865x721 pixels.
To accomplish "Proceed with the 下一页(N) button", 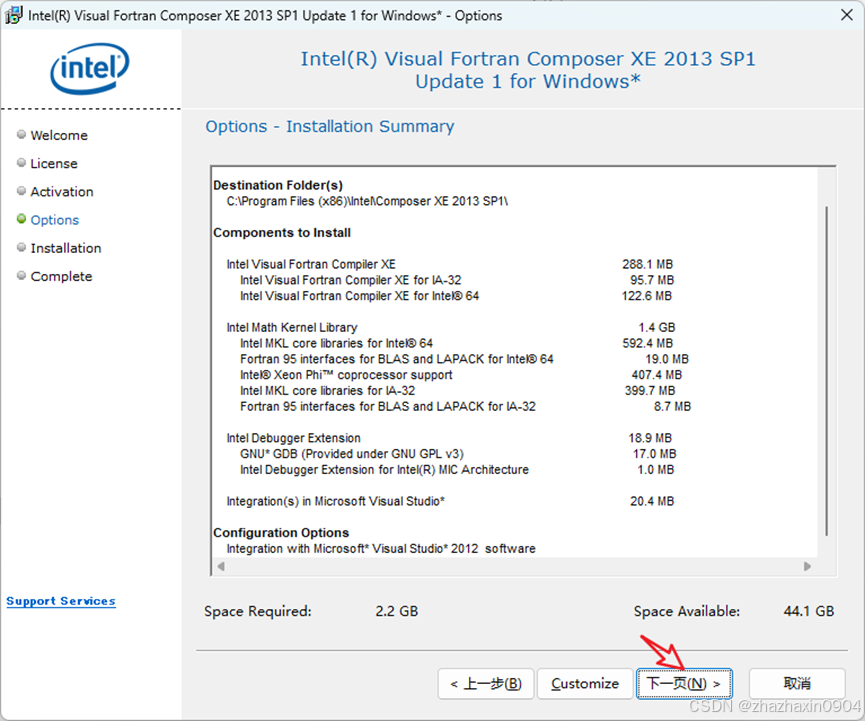I will (684, 684).
